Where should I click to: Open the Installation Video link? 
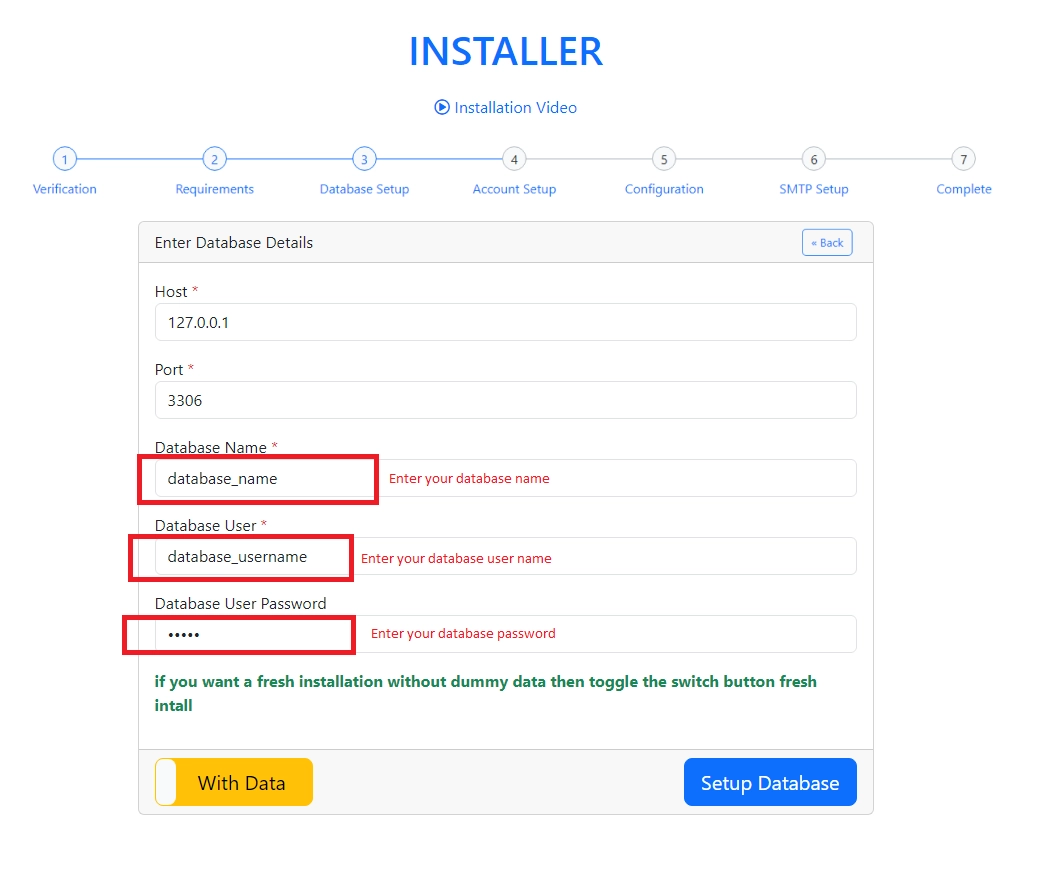pos(505,107)
